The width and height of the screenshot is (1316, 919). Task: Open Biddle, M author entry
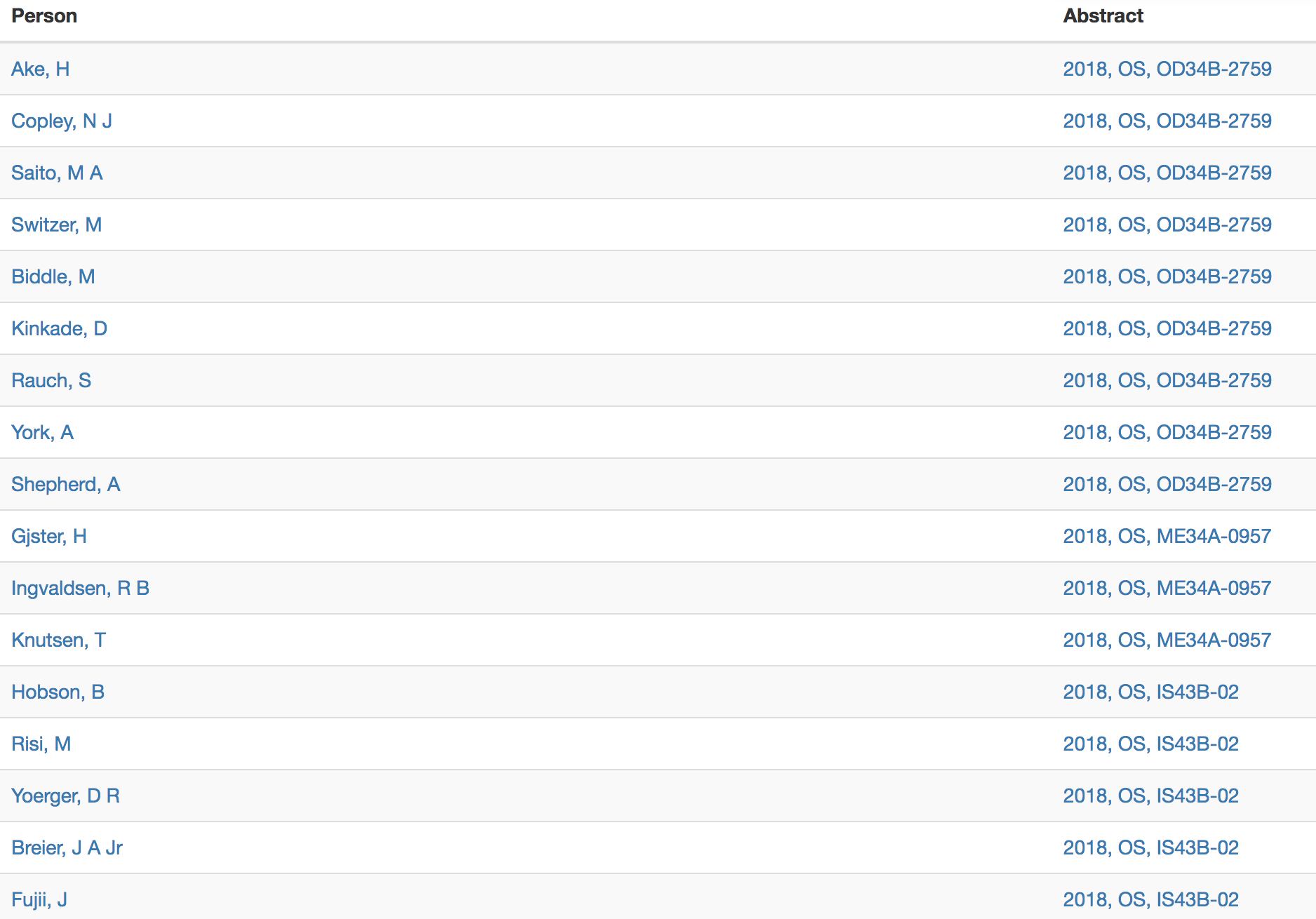point(53,276)
